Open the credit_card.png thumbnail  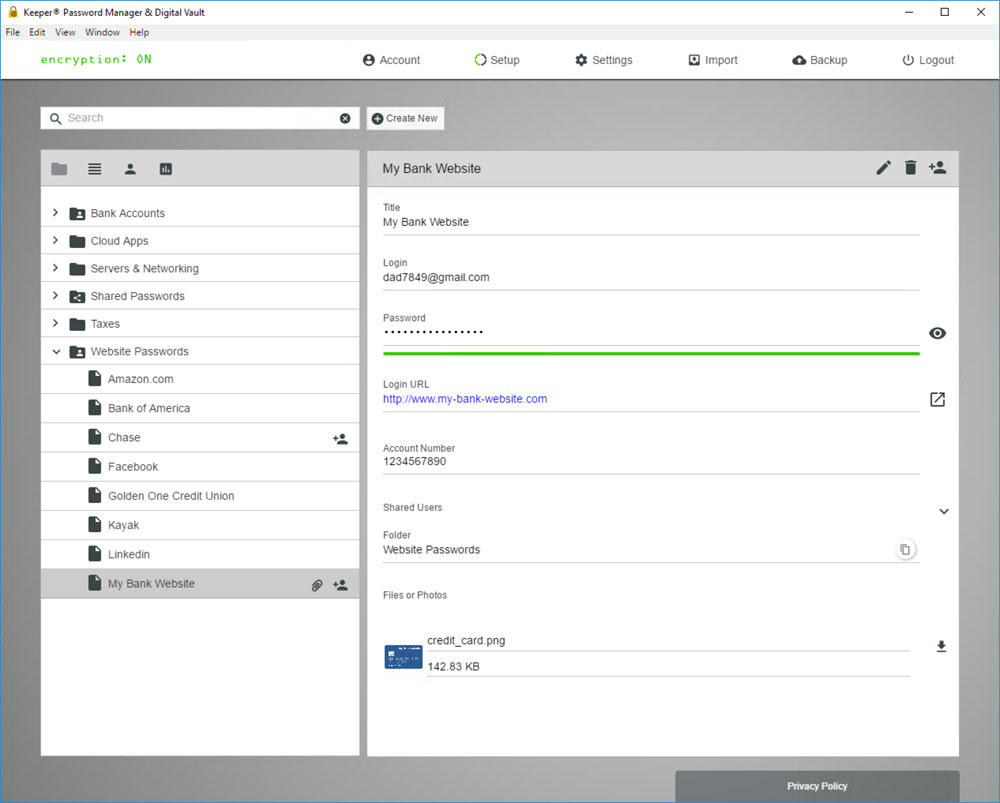click(x=403, y=657)
